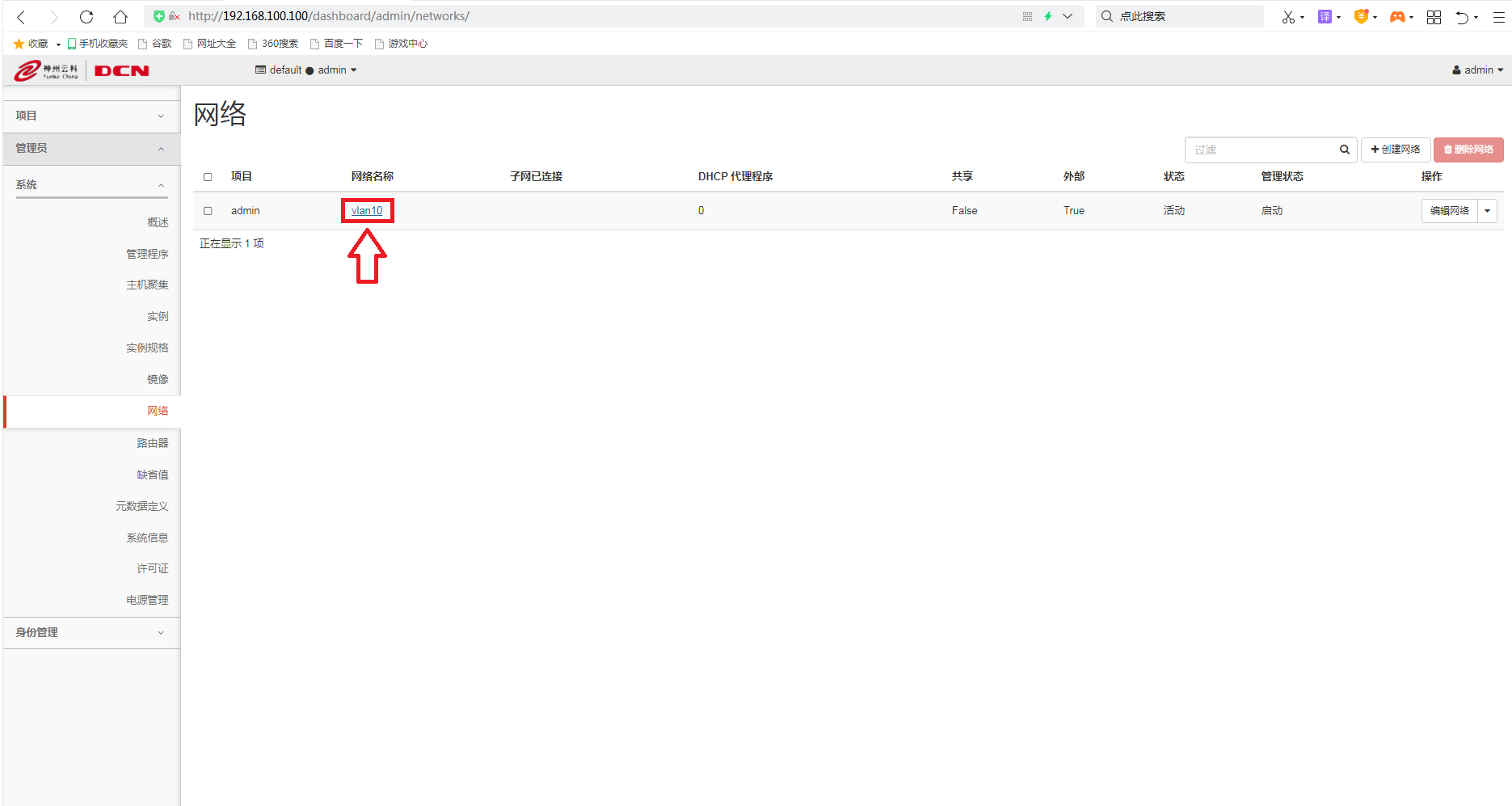Open the scissors screenshot tool

tap(1288, 16)
